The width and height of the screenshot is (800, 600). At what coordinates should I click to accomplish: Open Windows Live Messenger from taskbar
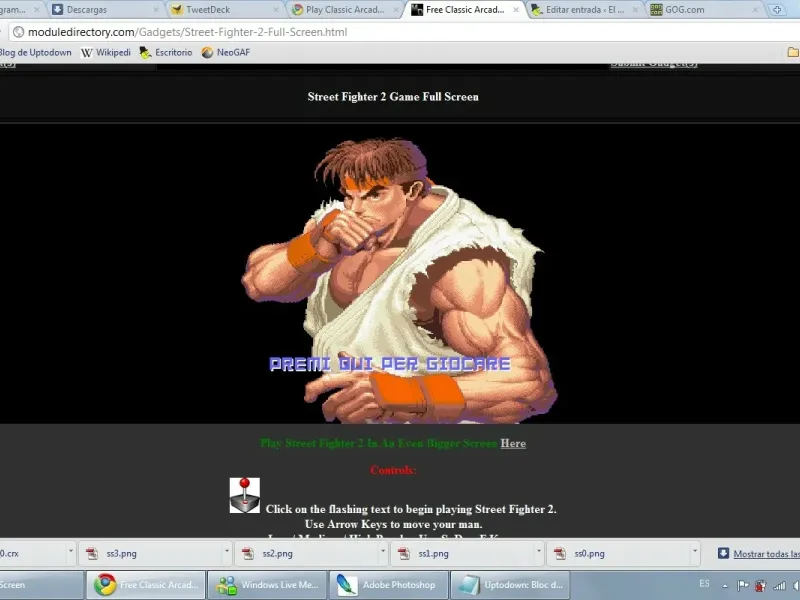tap(268, 585)
